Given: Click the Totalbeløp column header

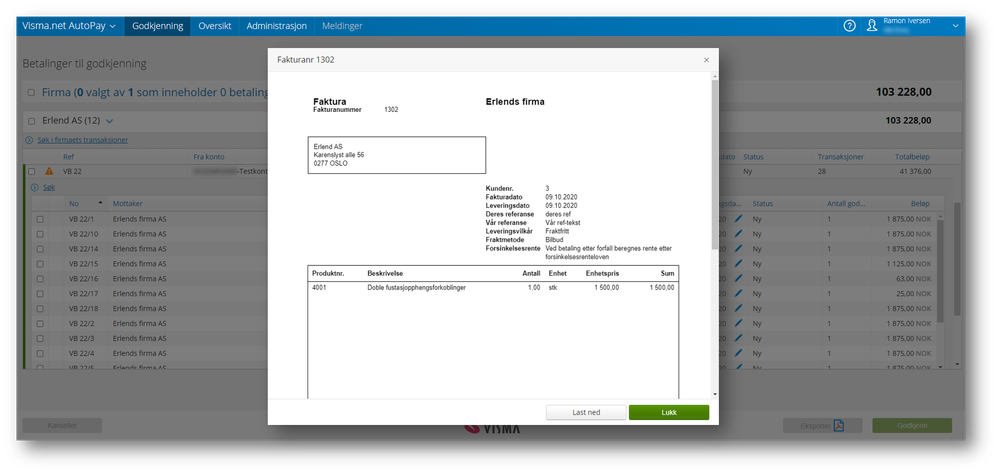Looking at the screenshot, I should point(913,157).
